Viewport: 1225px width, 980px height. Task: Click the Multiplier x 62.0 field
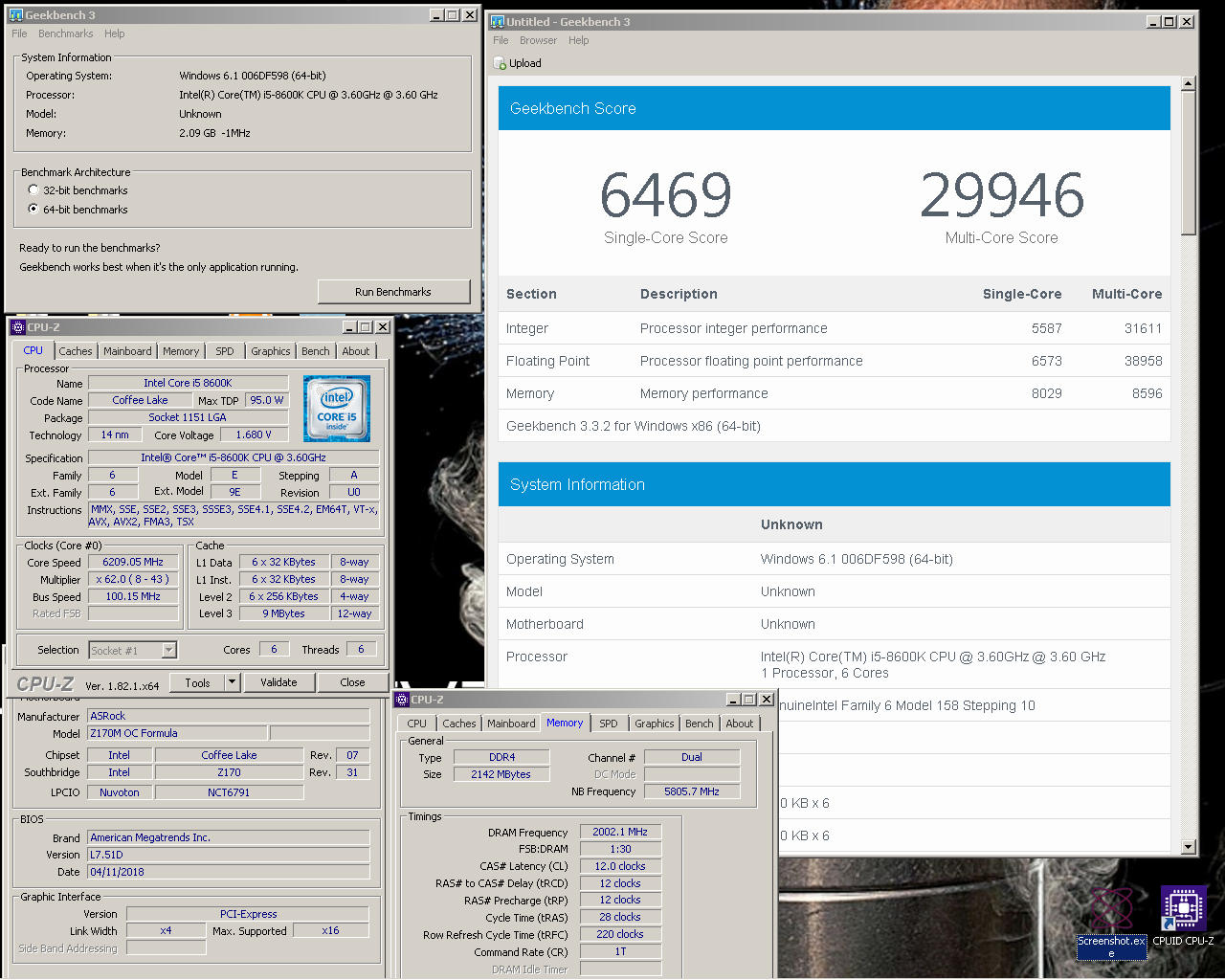click(133, 579)
